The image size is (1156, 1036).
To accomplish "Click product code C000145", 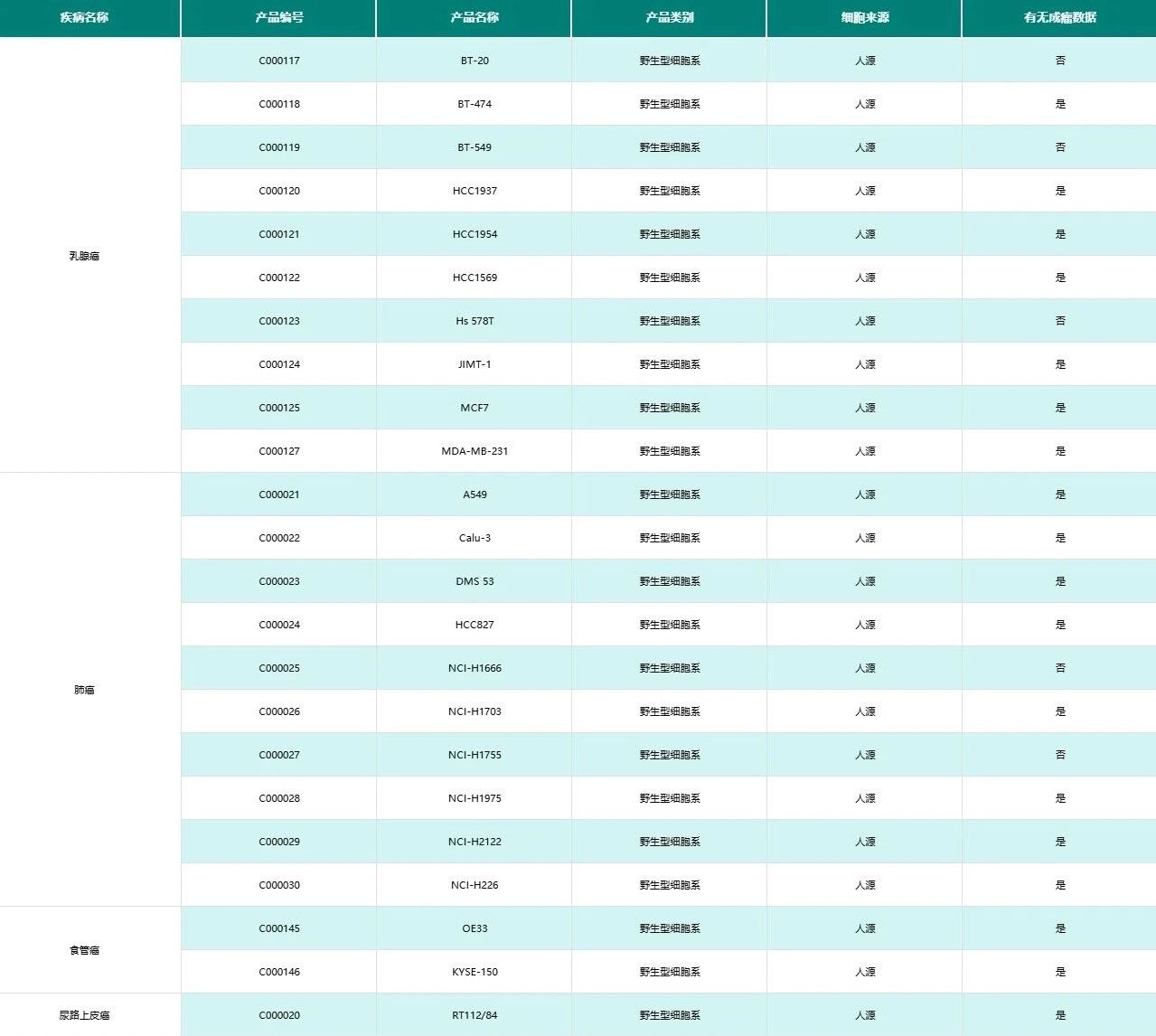I will point(279,928).
